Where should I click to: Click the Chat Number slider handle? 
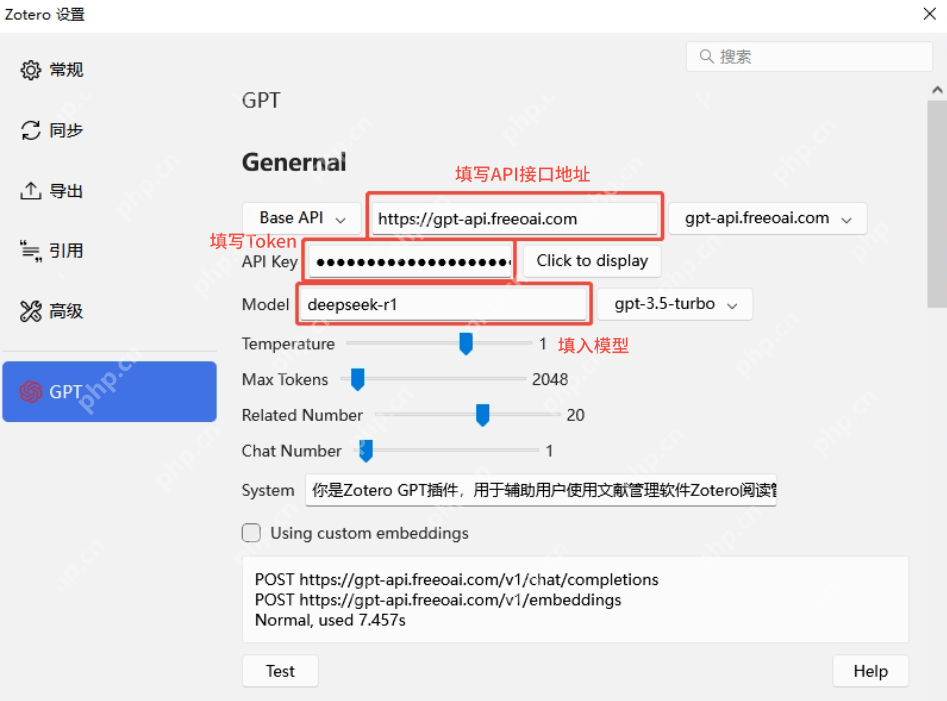(365, 450)
